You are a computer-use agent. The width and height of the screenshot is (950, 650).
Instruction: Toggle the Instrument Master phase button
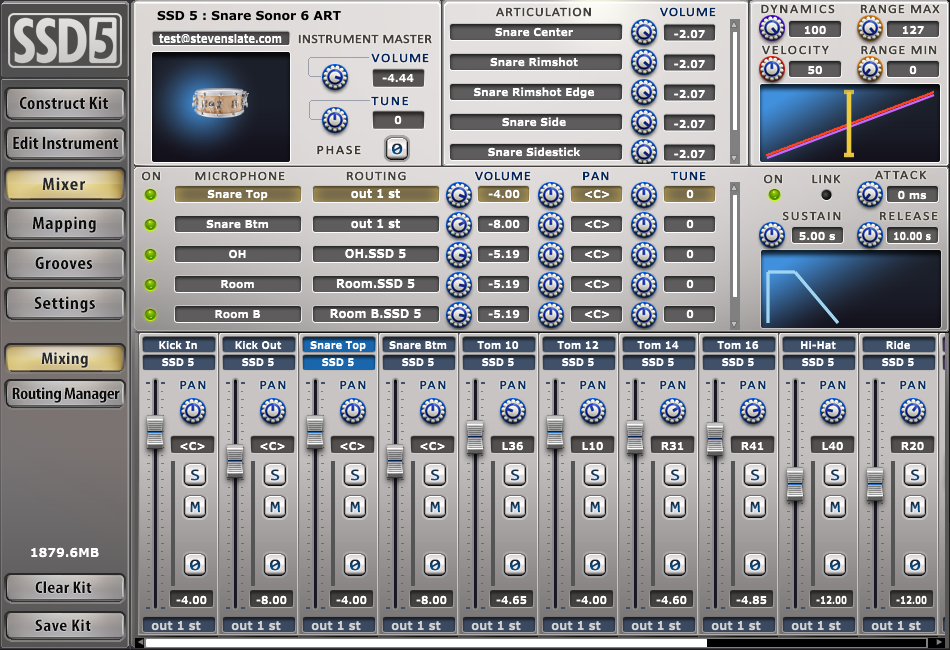point(397,149)
